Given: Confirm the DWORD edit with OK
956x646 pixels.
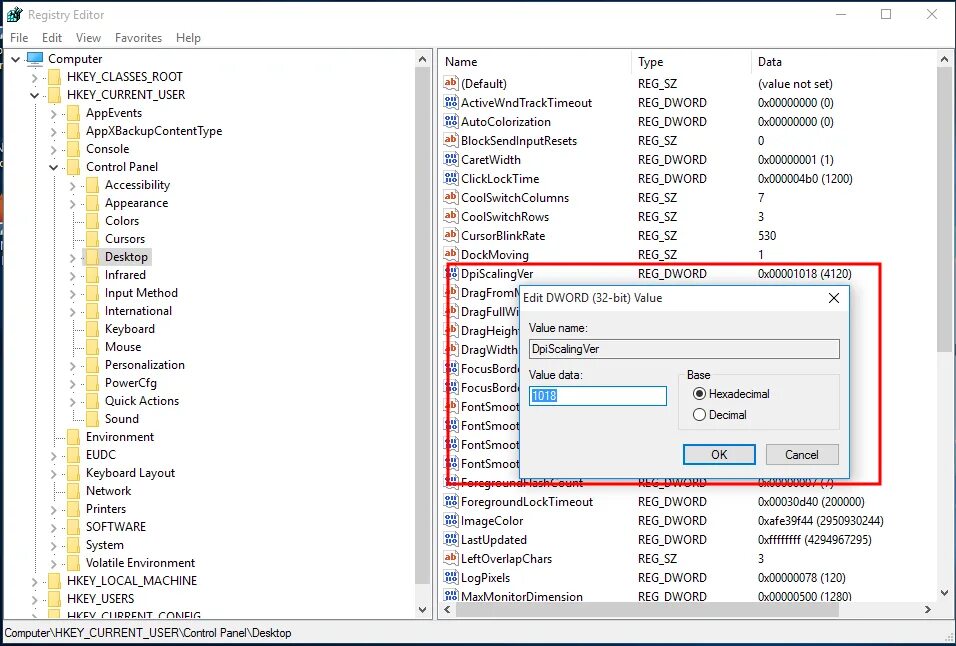Looking at the screenshot, I should tap(719, 454).
